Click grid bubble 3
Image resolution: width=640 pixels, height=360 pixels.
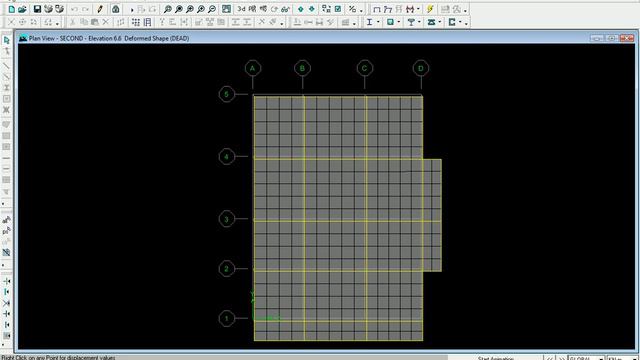(x=227, y=219)
